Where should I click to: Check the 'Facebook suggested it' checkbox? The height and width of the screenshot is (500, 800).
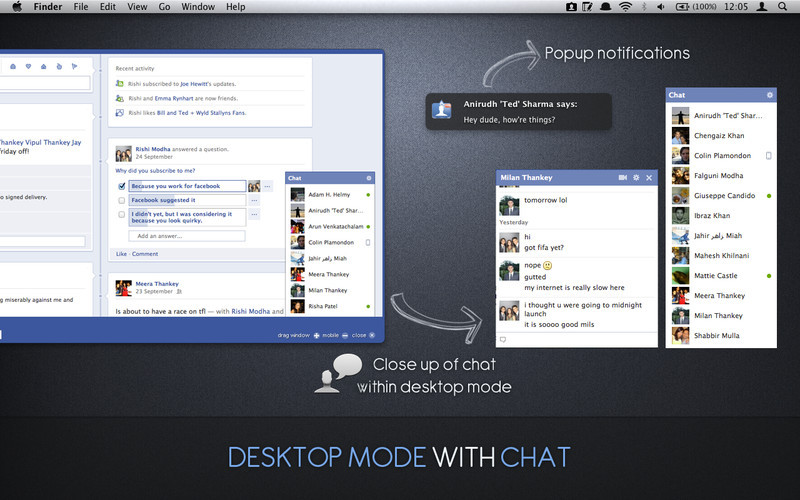tap(121, 201)
